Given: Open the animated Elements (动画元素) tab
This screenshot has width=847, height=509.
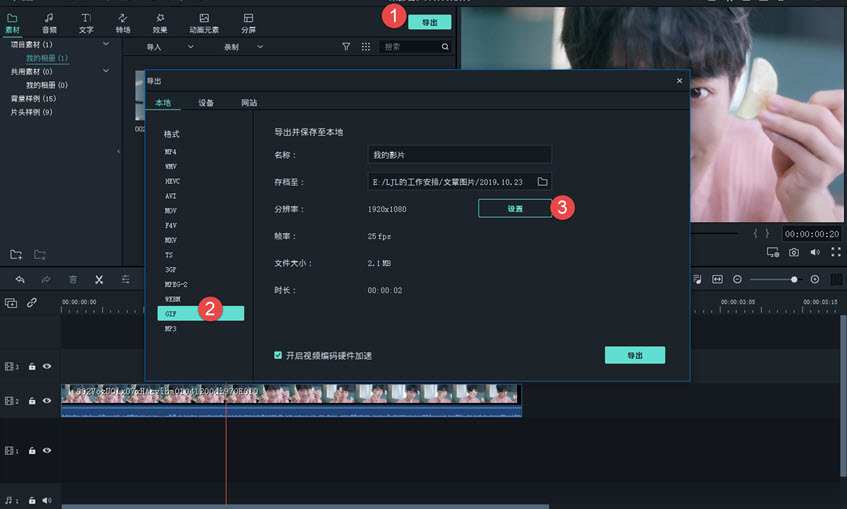Looking at the screenshot, I should [x=204, y=24].
